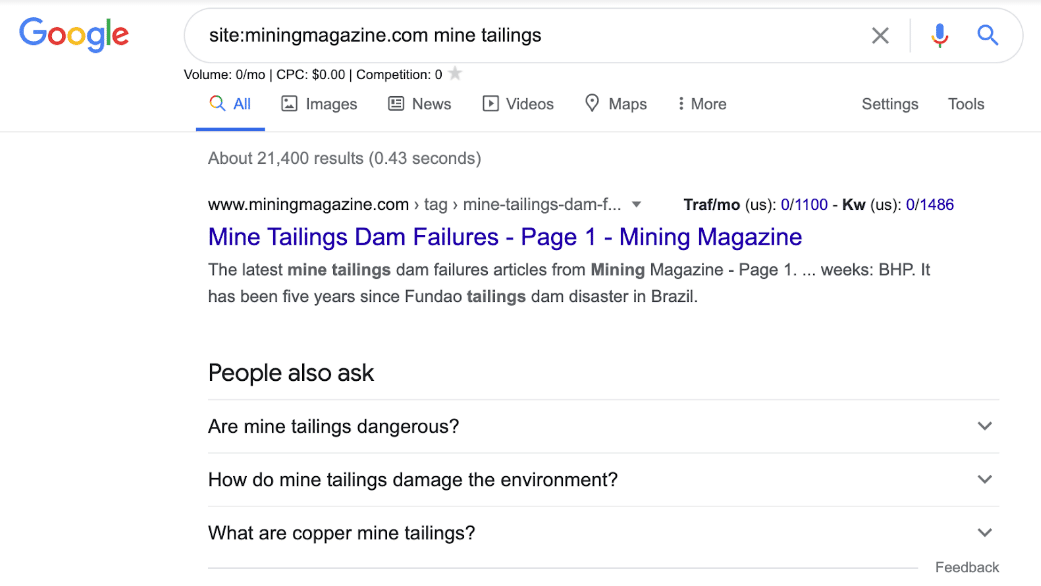Open Maps results tab

[x=615, y=104]
